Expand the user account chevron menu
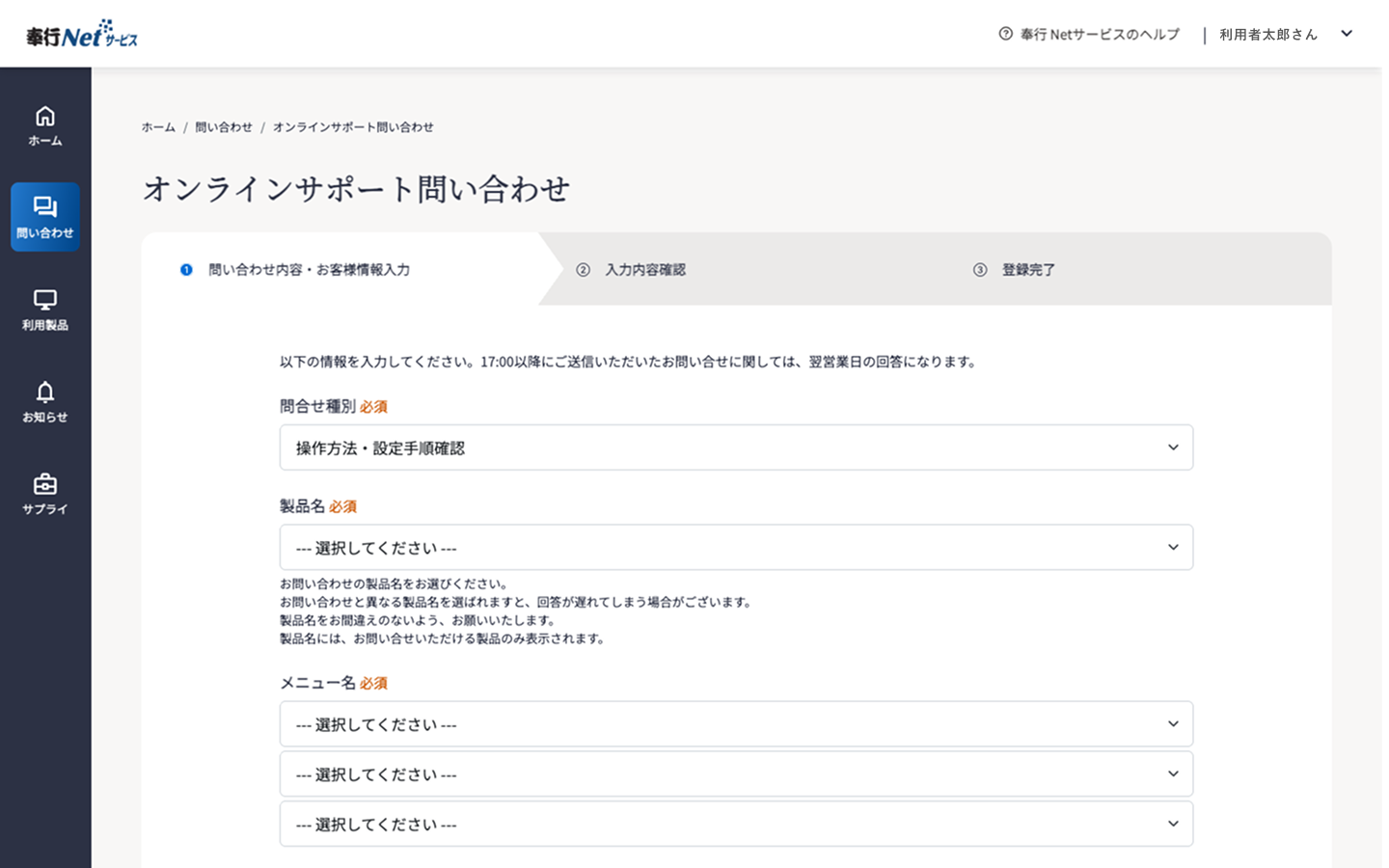This screenshot has height=868, width=1389. tap(1347, 34)
